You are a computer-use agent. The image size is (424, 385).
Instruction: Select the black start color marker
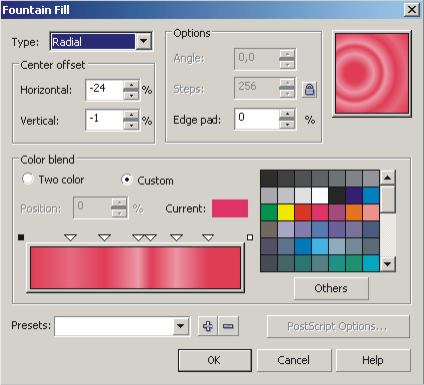[x=21, y=237]
